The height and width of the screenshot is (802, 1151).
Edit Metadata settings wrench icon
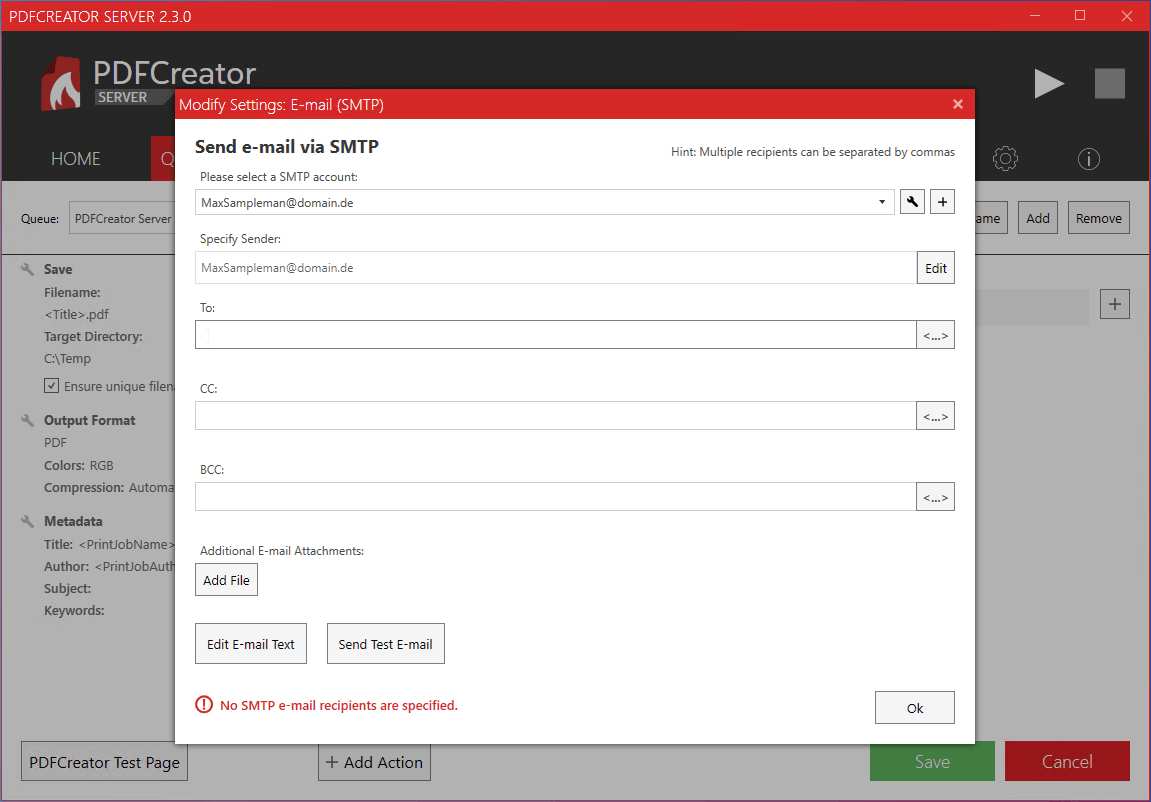click(27, 521)
